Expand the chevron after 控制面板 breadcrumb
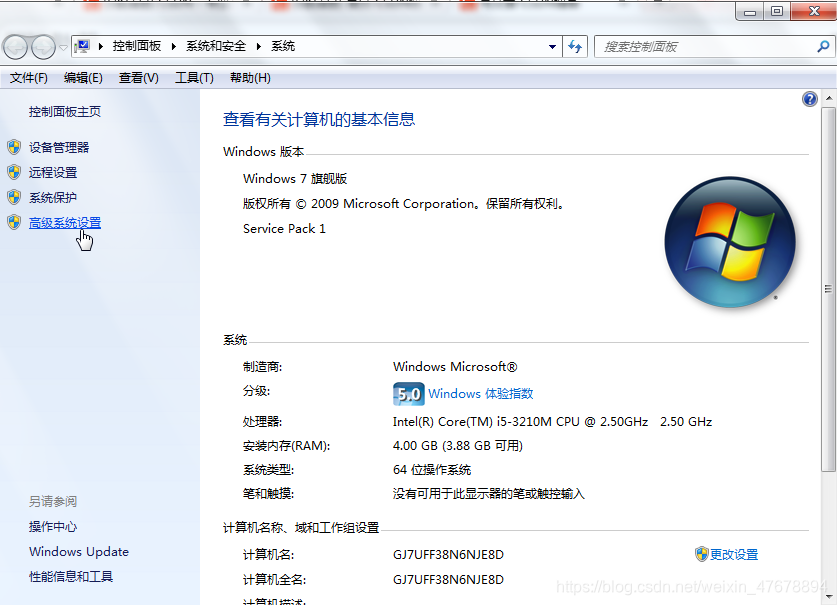The height and width of the screenshot is (605, 837). click(173, 46)
